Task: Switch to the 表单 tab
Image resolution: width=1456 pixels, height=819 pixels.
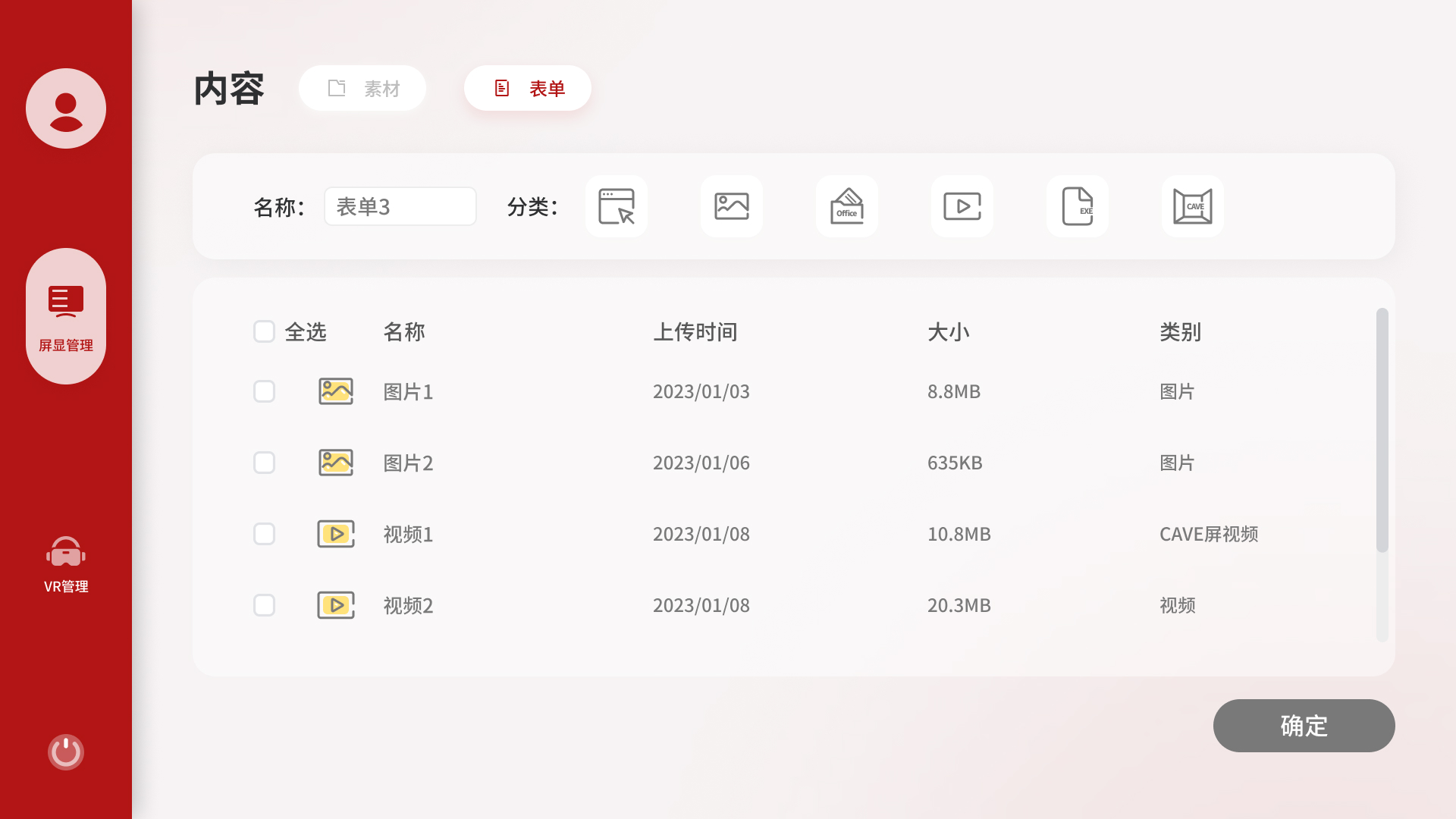Action: (527, 88)
